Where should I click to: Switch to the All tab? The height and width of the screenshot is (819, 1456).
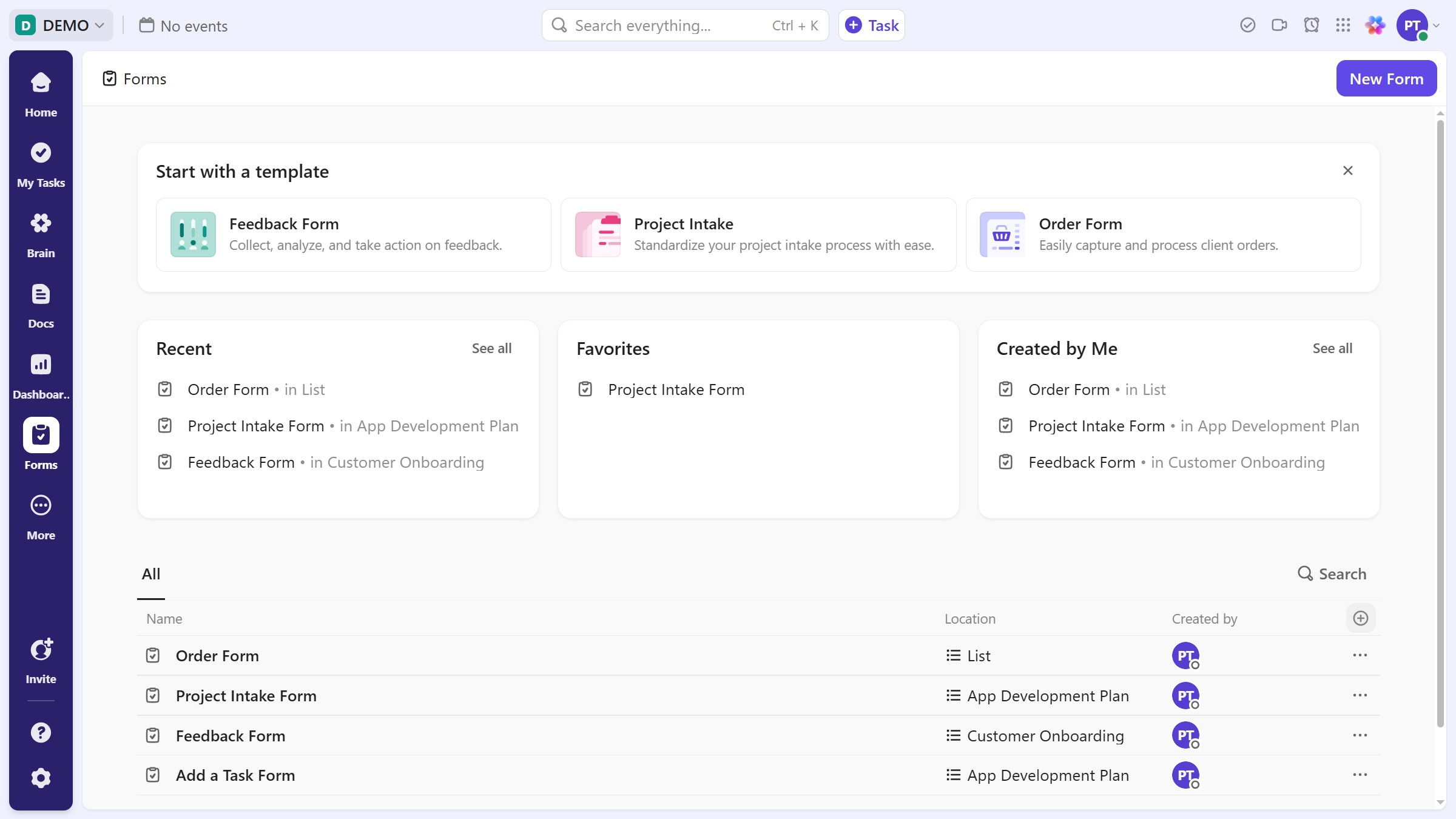150,573
